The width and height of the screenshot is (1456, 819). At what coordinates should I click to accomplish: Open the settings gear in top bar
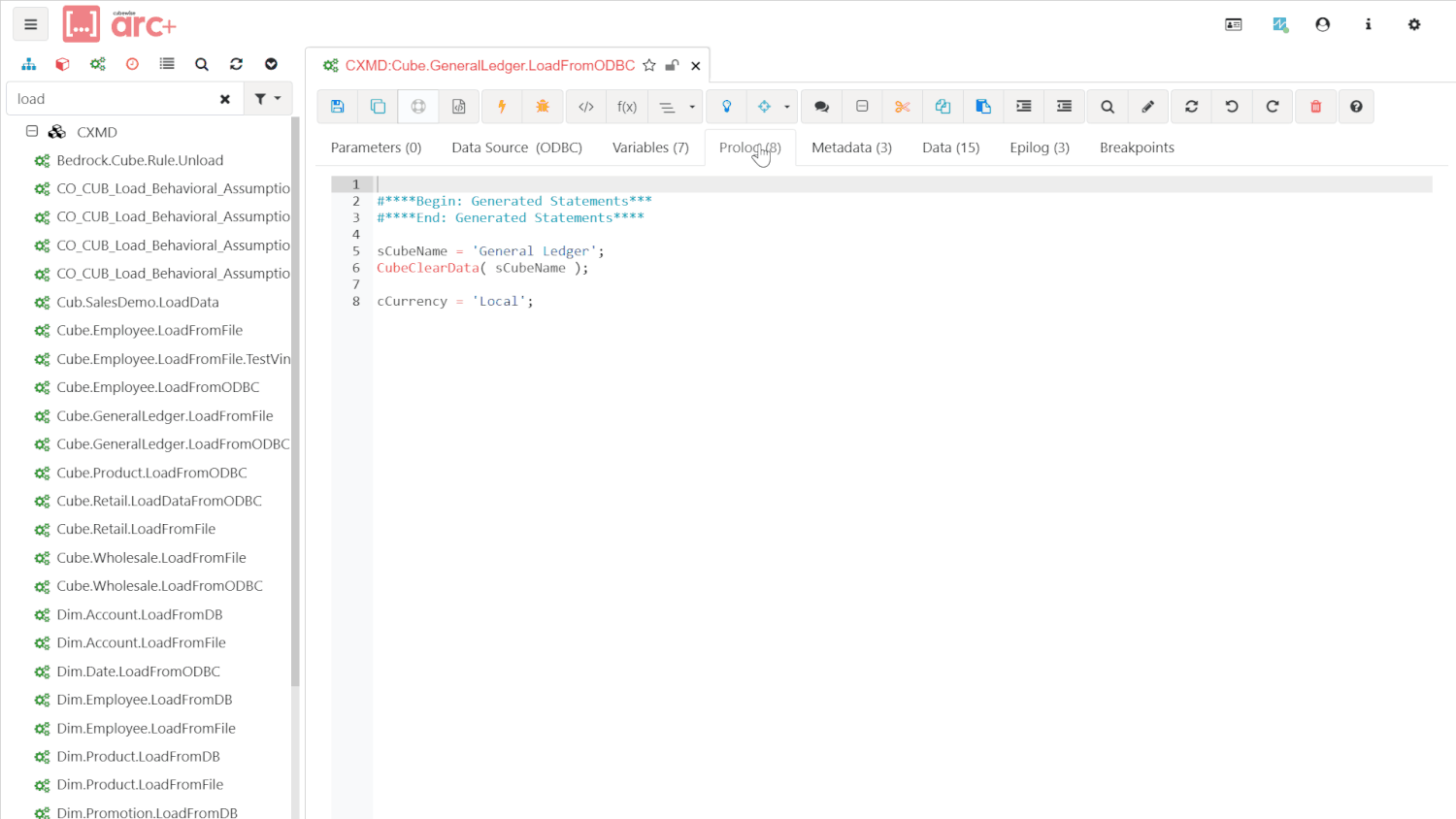pyautogui.click(x=1414, y=24)
